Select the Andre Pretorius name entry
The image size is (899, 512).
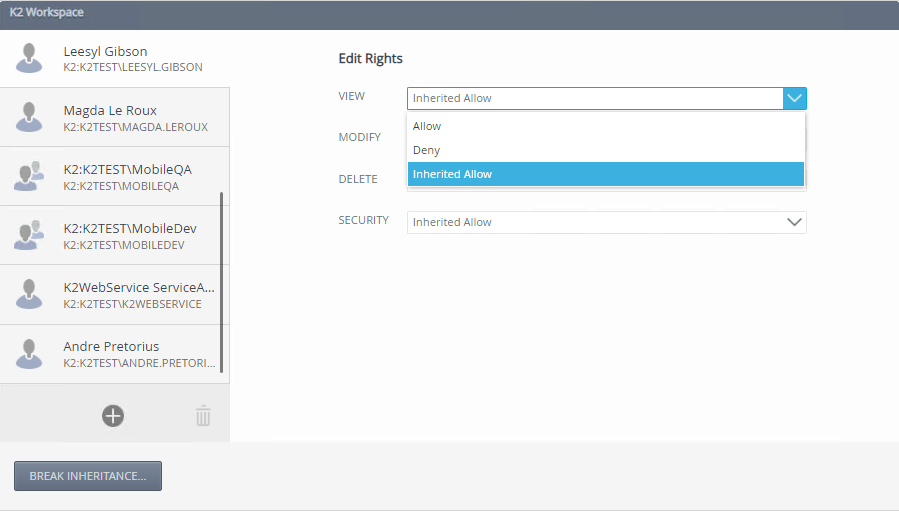pos(111,346)
